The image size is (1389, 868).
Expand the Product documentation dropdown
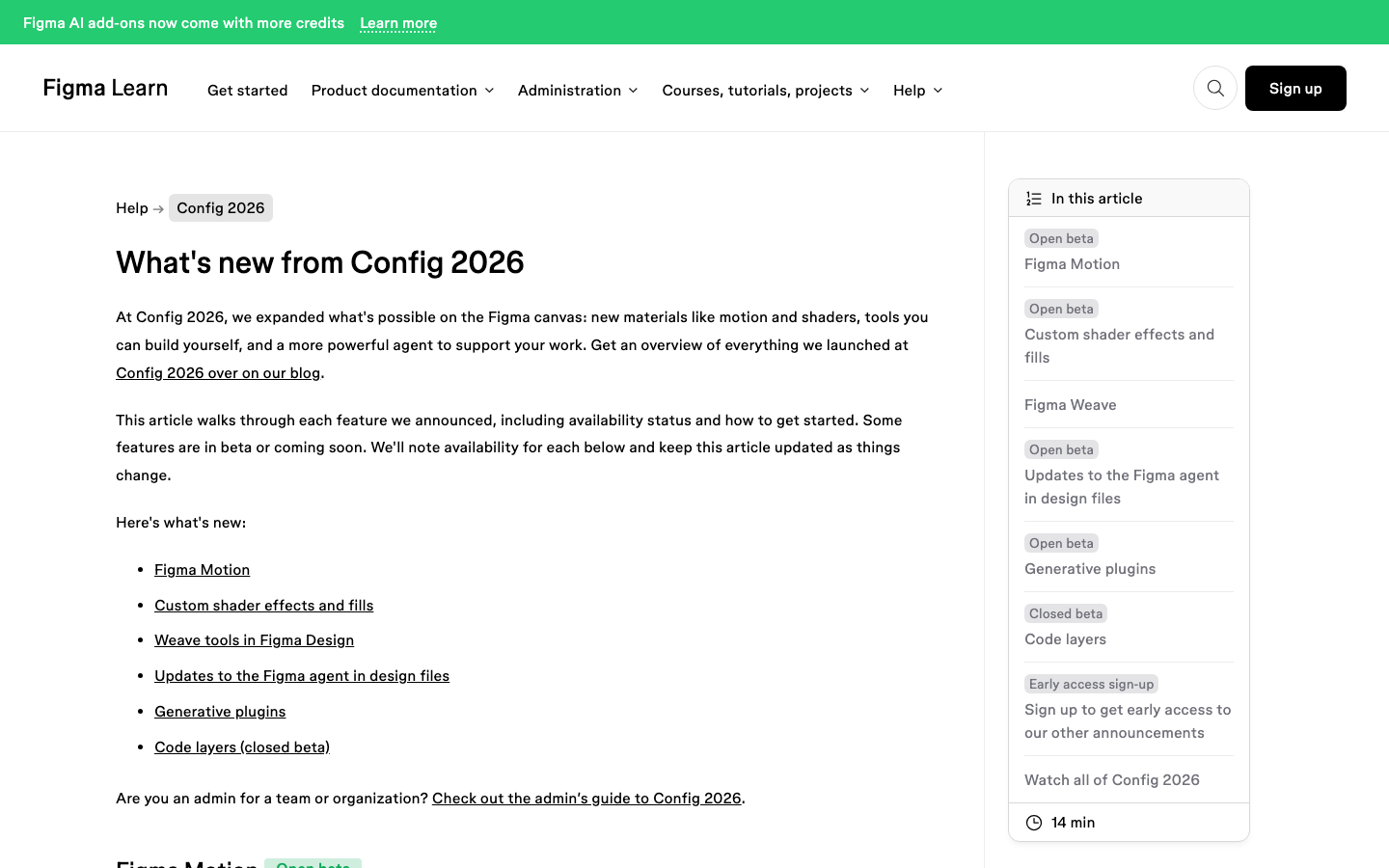(402, 90)
